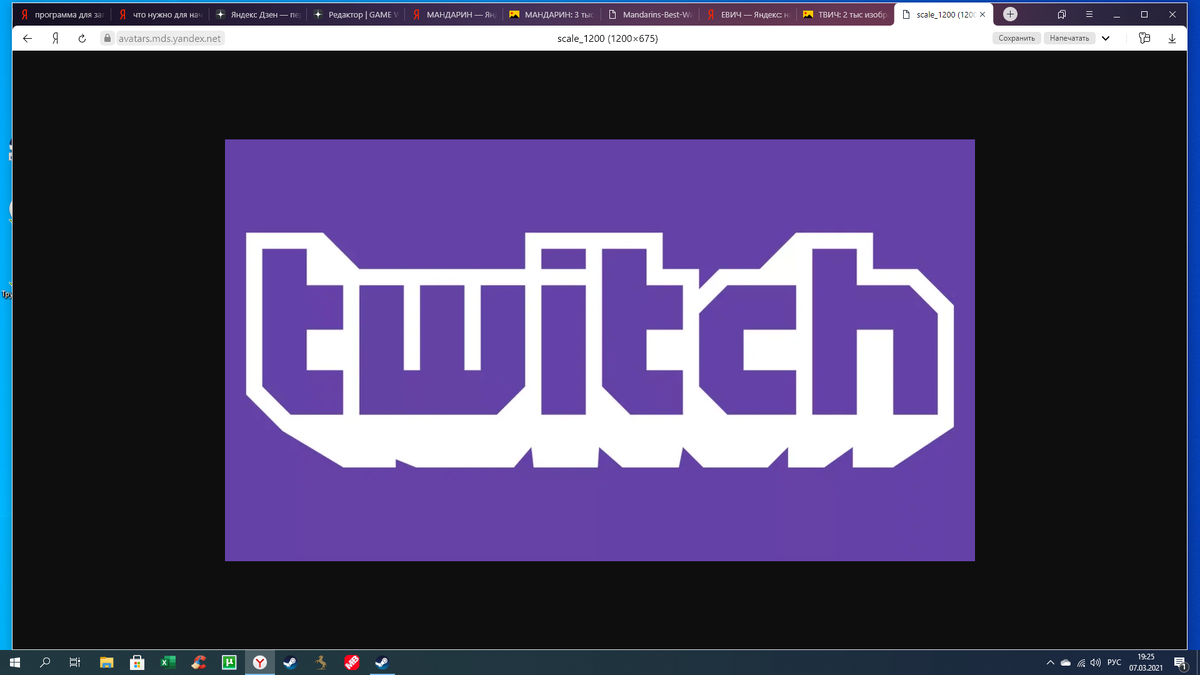Open the first Steam icon on taskbar
This screenshot has width=1200, height=675.
[x=289, y=662]
